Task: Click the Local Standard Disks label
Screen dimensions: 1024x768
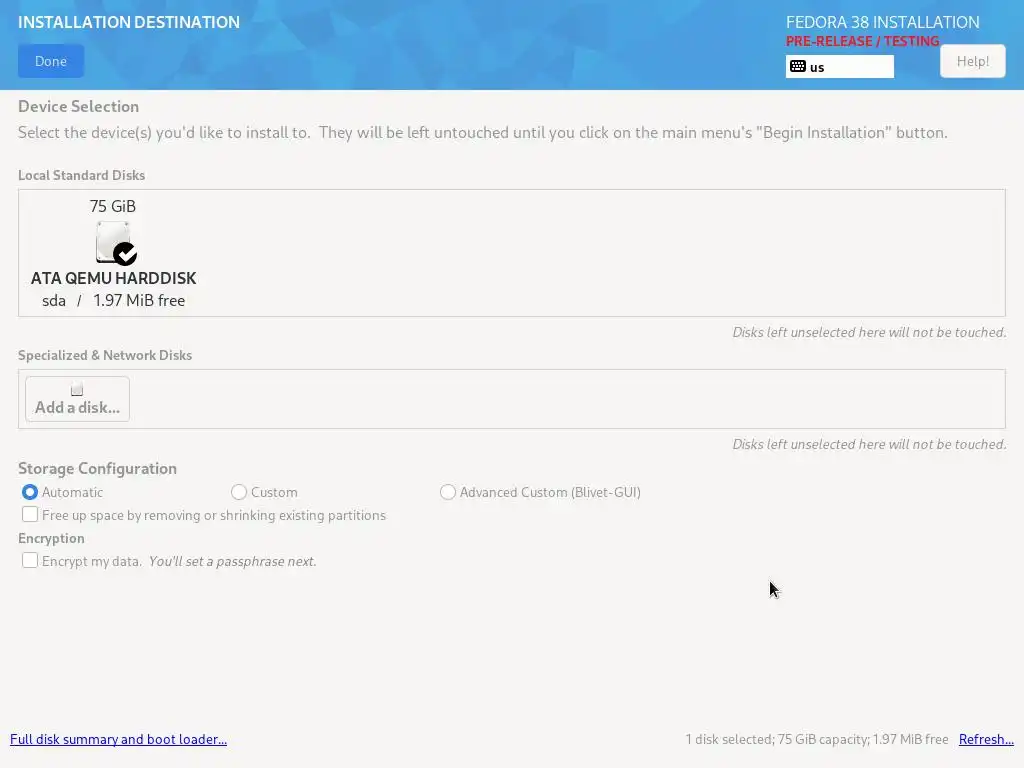Action: click(82, 175)
